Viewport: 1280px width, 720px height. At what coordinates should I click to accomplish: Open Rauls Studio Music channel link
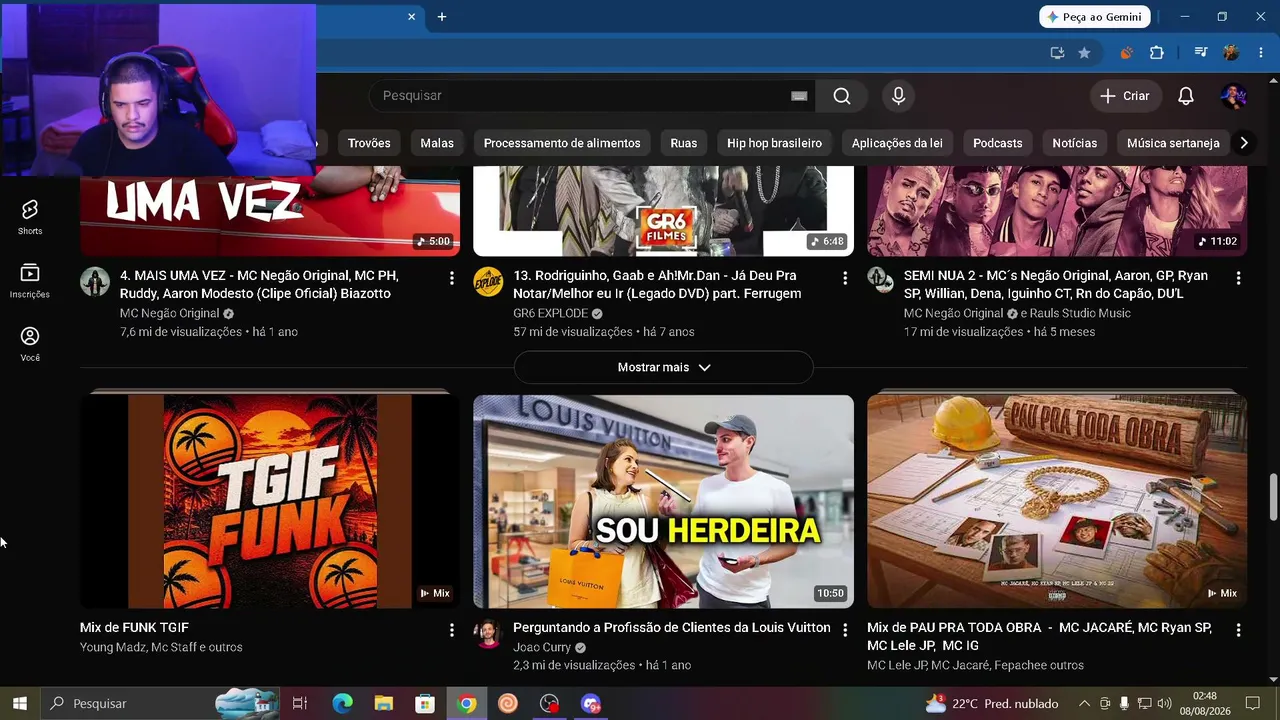tap(1080, 313)
